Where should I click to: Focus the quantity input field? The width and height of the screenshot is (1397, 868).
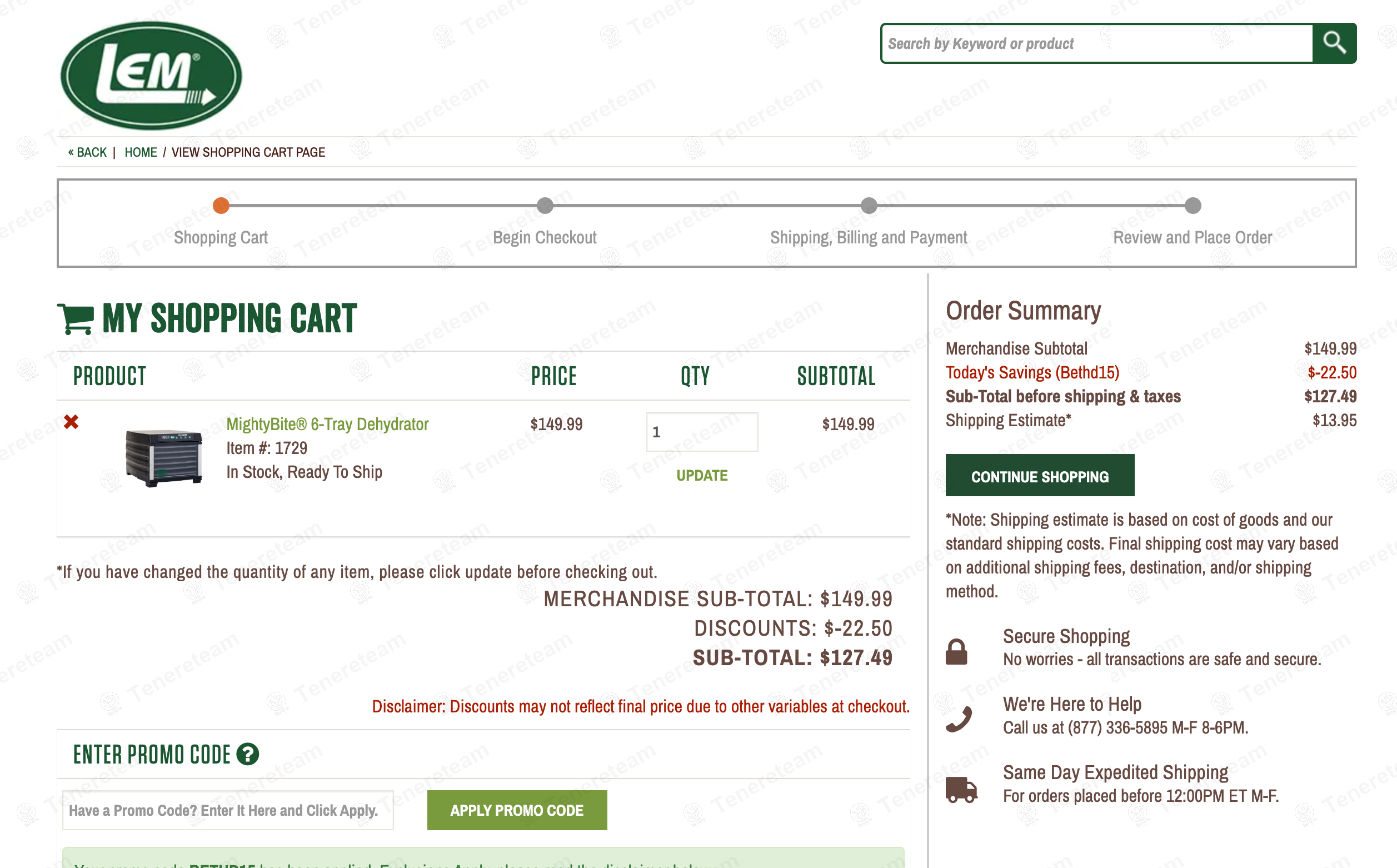(701, 432)
